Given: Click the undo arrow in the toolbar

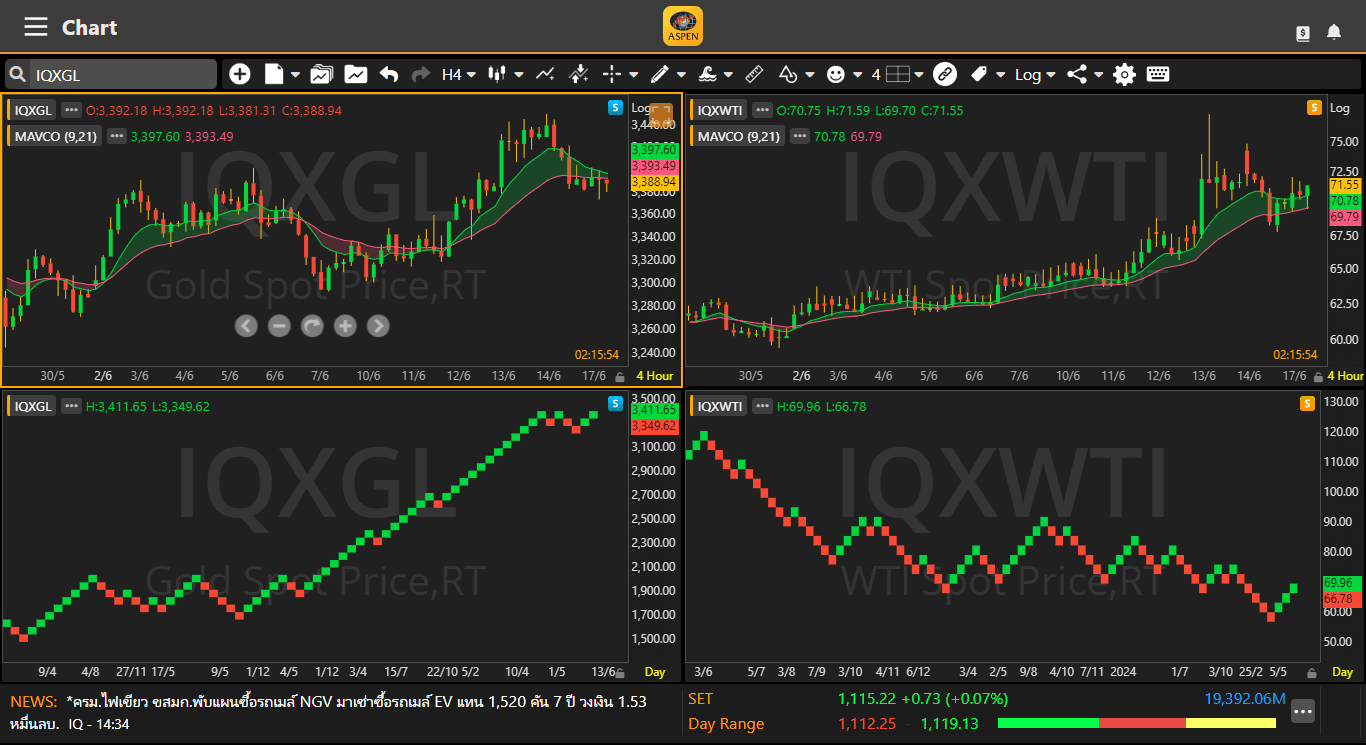Looking at the screenshot, I should click(389, 74).
